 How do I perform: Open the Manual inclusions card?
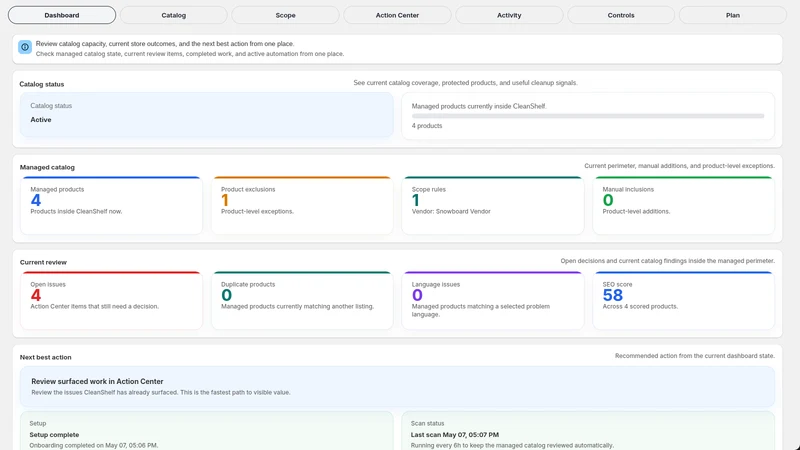click(x=684, y=205)
